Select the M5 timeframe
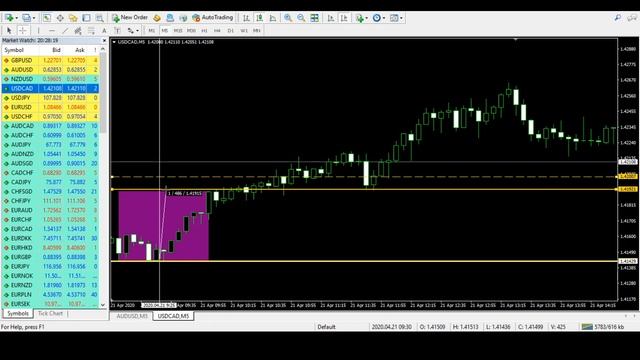 164,31
